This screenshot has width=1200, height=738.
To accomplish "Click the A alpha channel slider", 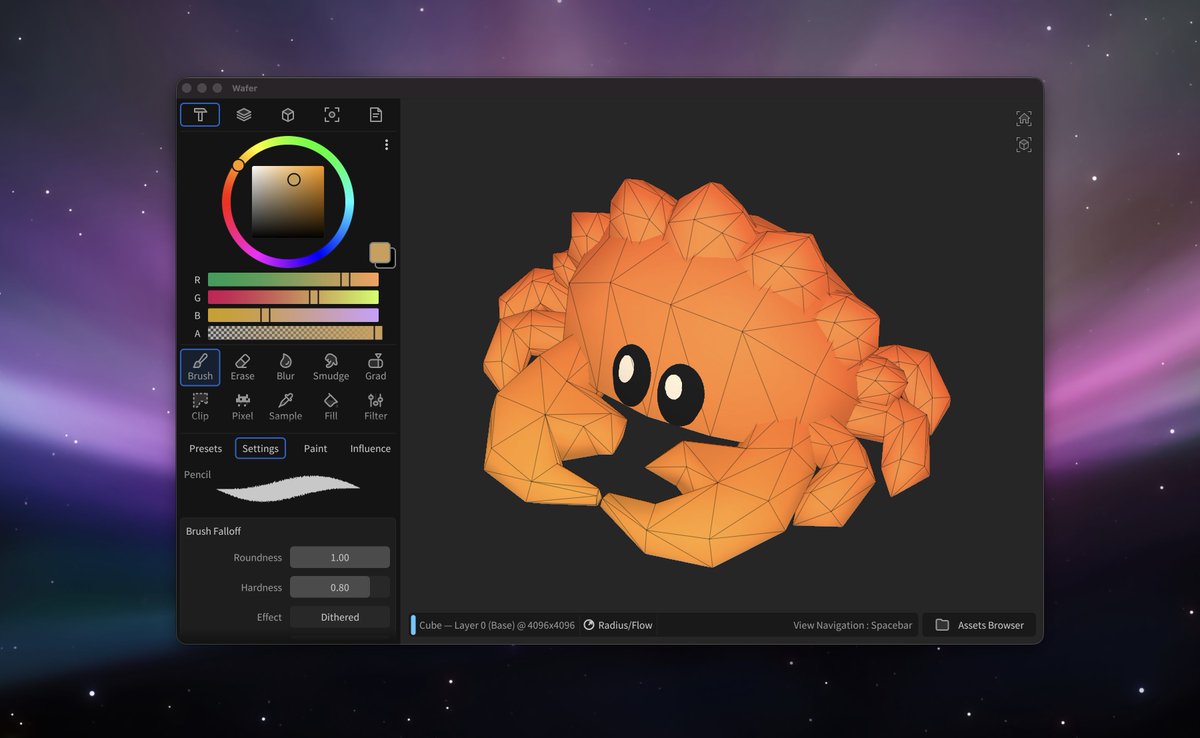I will tap(295, 333).
